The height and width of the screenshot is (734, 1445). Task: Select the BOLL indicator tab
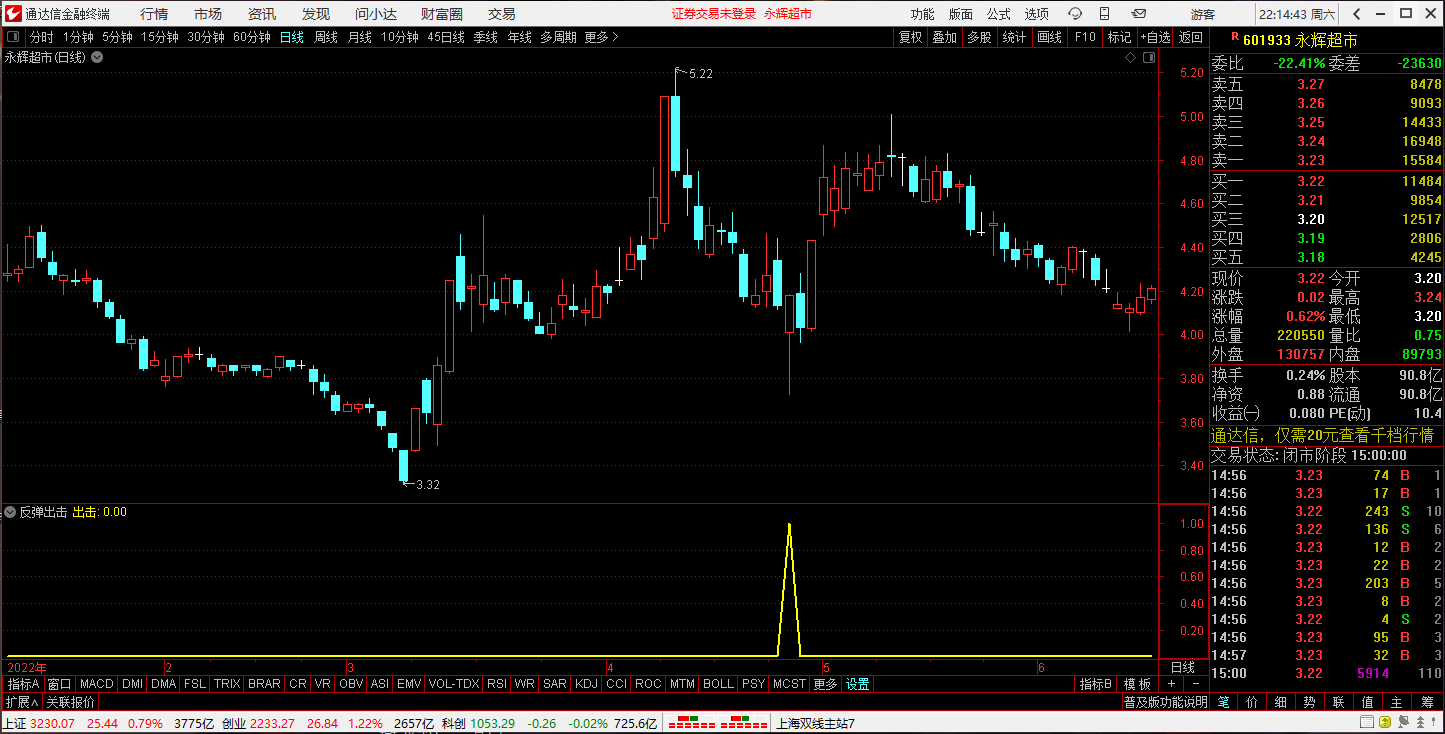pos(718,684)
